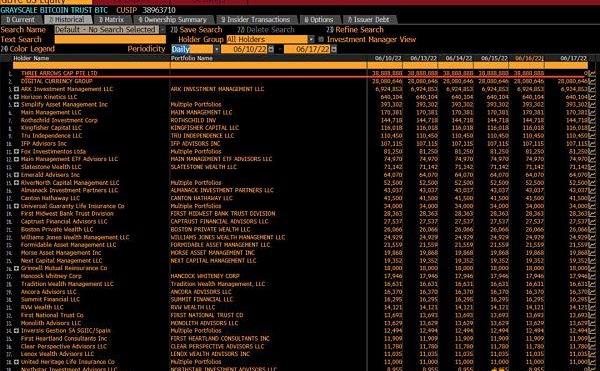Open chart icon for Hancock Whitney Corp row
Screen dimensions: 600x371
click(592, 276)
